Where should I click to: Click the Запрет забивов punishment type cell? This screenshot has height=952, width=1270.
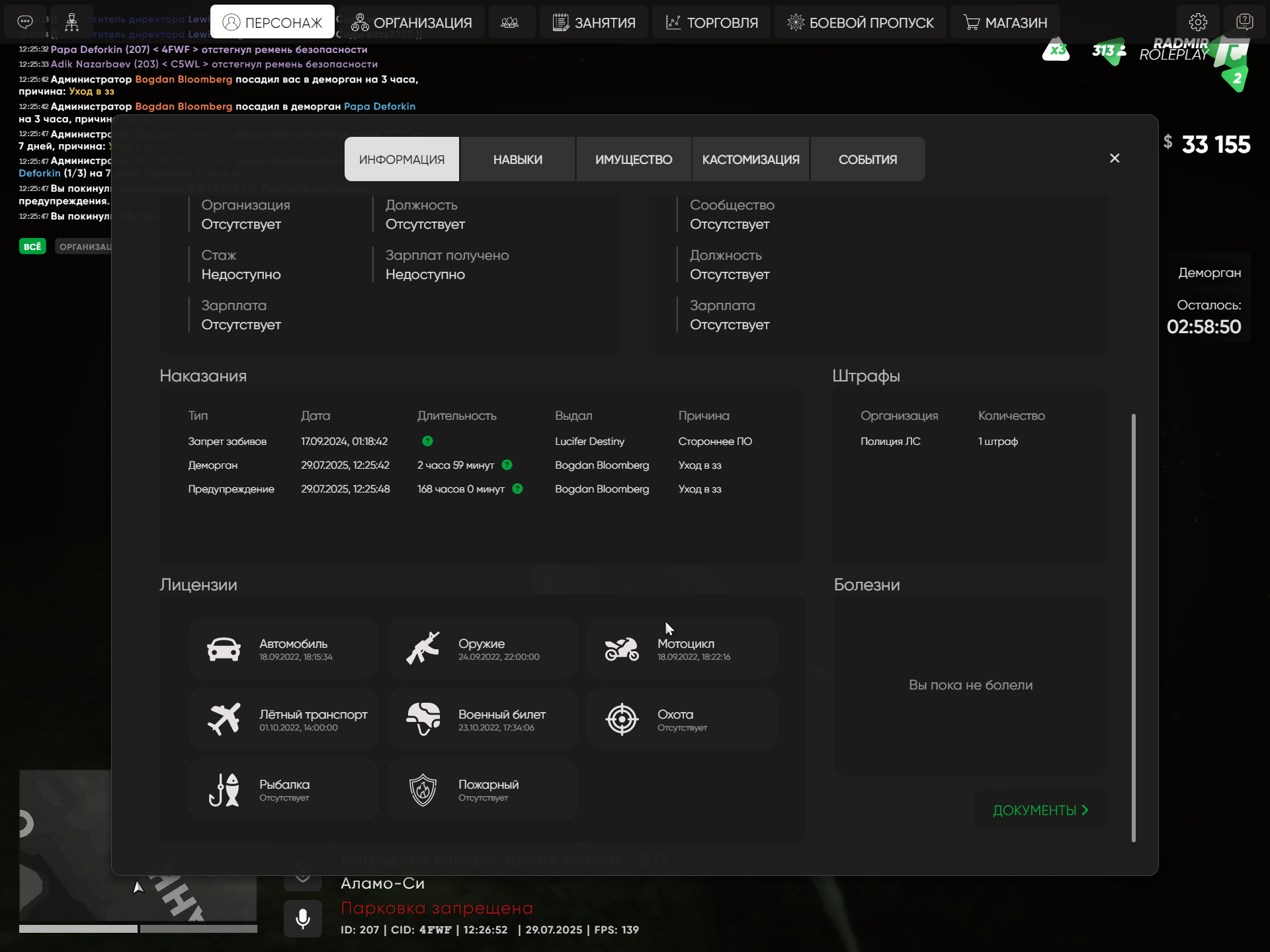coord(227,441)
